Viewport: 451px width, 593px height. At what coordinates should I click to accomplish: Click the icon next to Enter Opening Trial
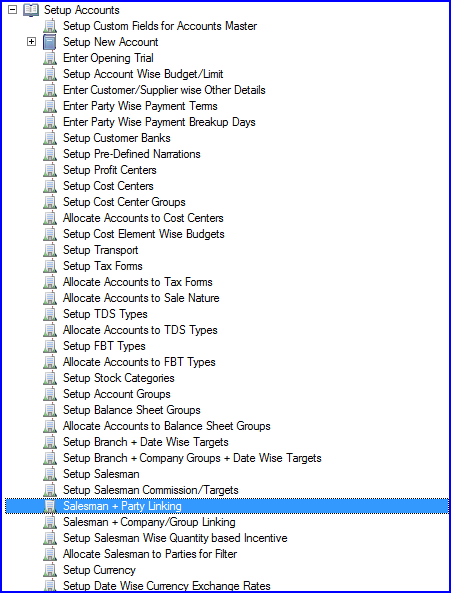point(50,58)
